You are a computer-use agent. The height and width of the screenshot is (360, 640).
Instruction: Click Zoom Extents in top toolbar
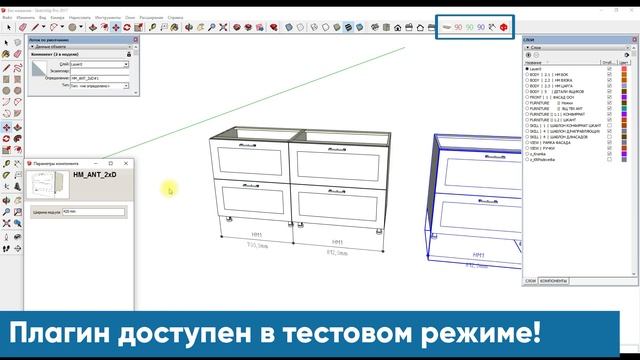[x=223, y=27]
